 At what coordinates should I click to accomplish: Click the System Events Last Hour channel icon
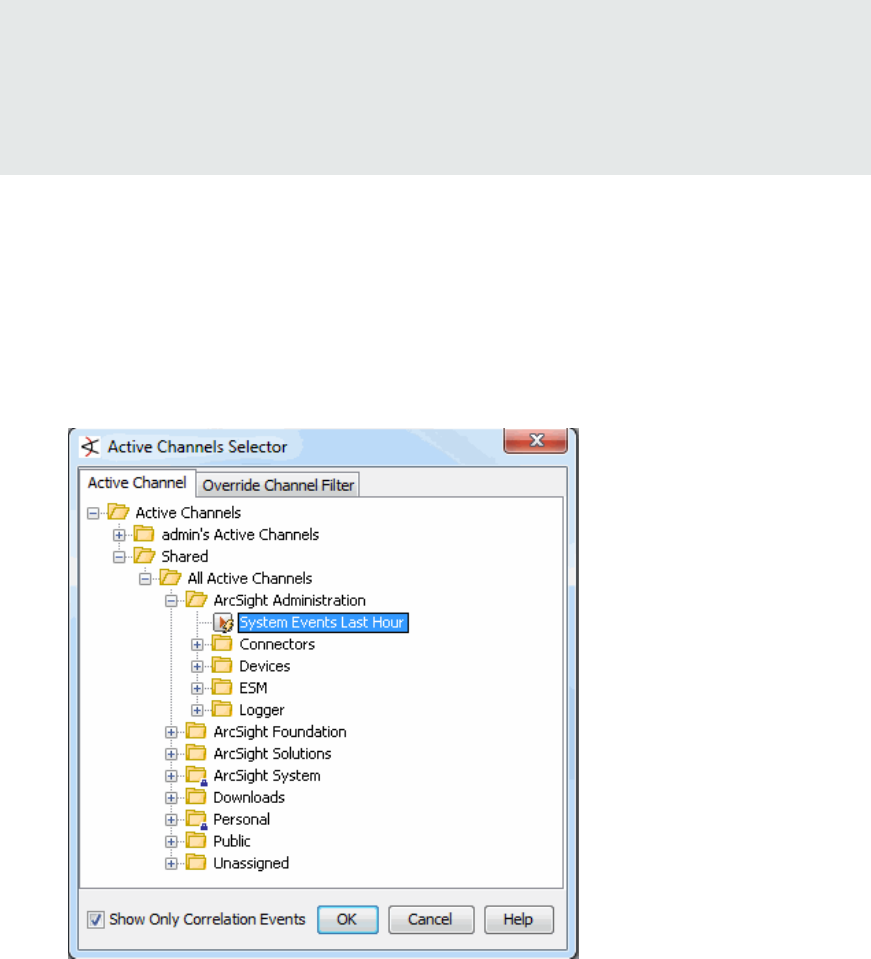[x=223, y=623]
